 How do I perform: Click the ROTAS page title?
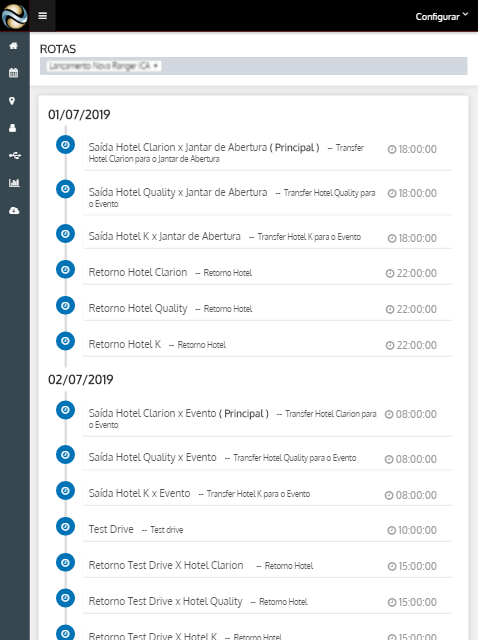click(58, 49)
